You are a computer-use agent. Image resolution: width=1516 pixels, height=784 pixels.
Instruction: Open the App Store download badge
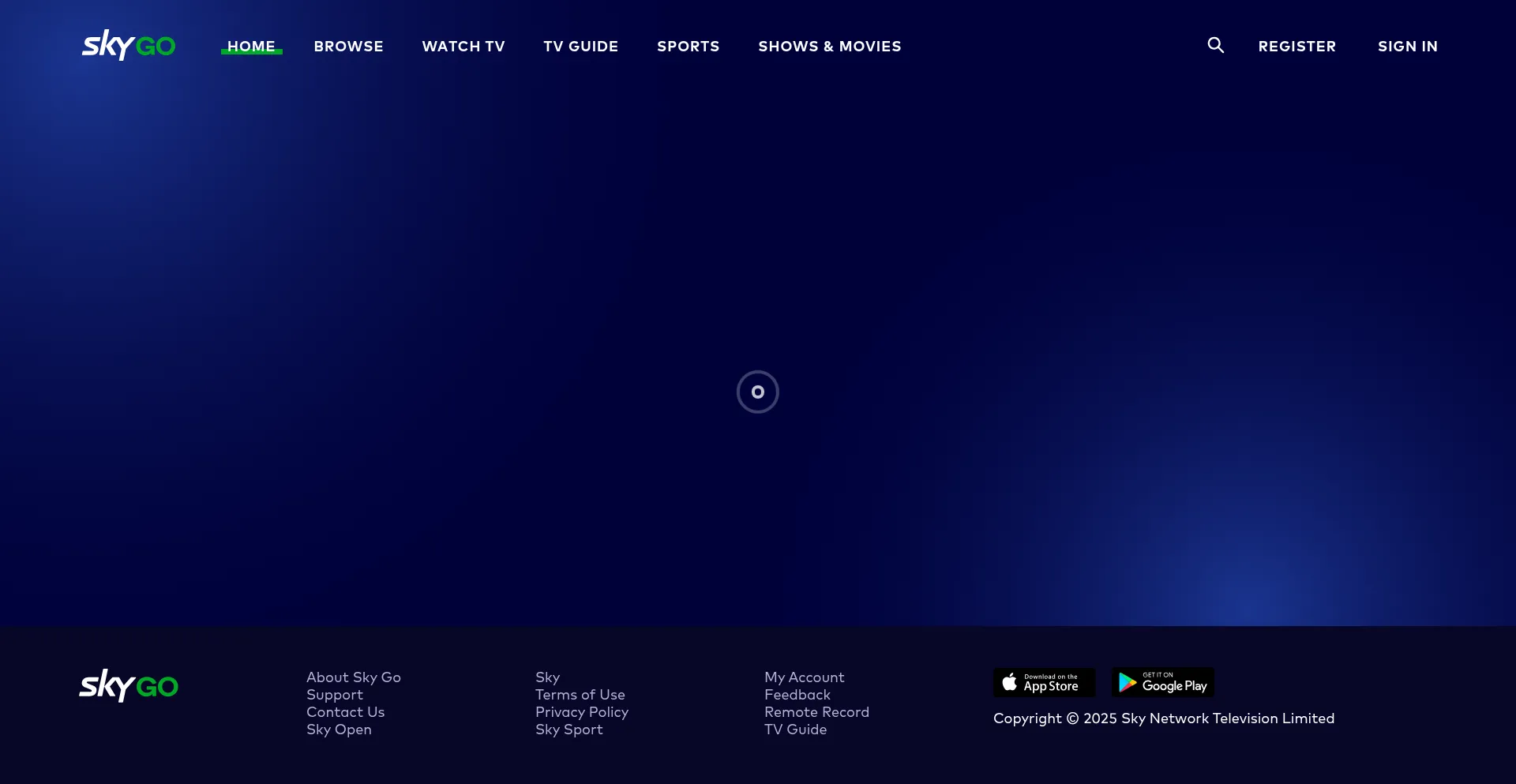(x=1044, y=683)
